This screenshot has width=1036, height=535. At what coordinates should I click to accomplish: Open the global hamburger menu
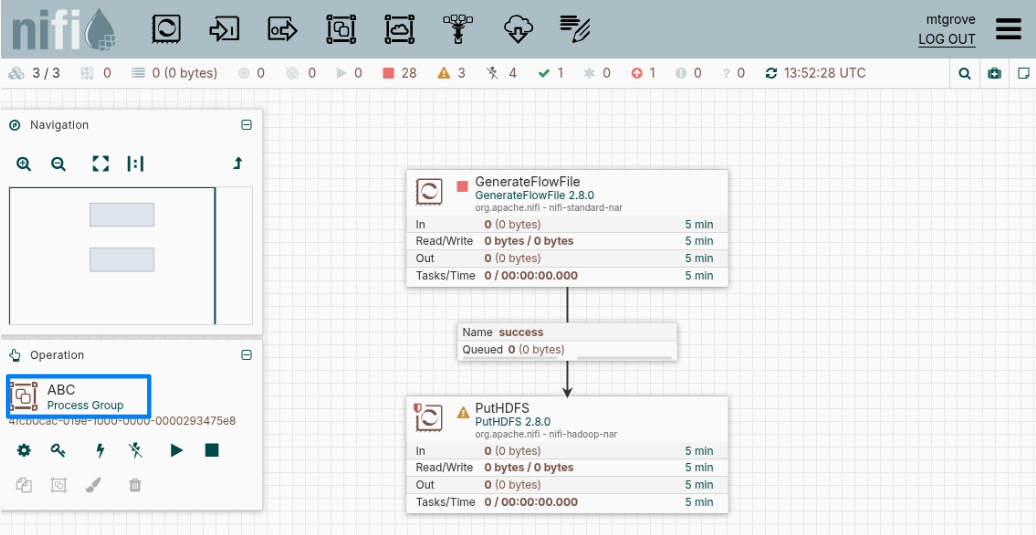pyautogui.click(x=1008, y=29)
